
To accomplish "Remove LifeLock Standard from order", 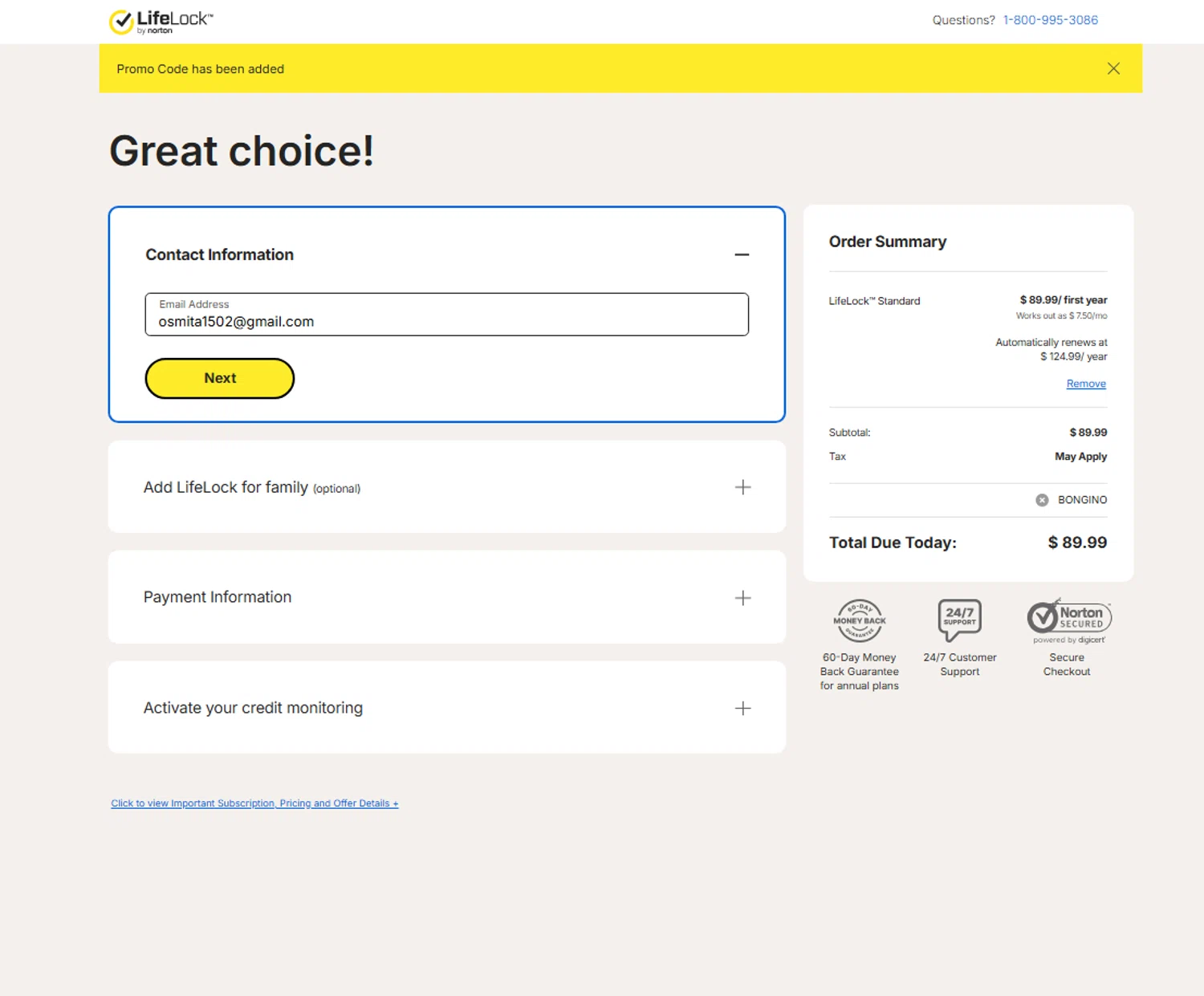I will pyautogui.click(x=1085, y=384).
